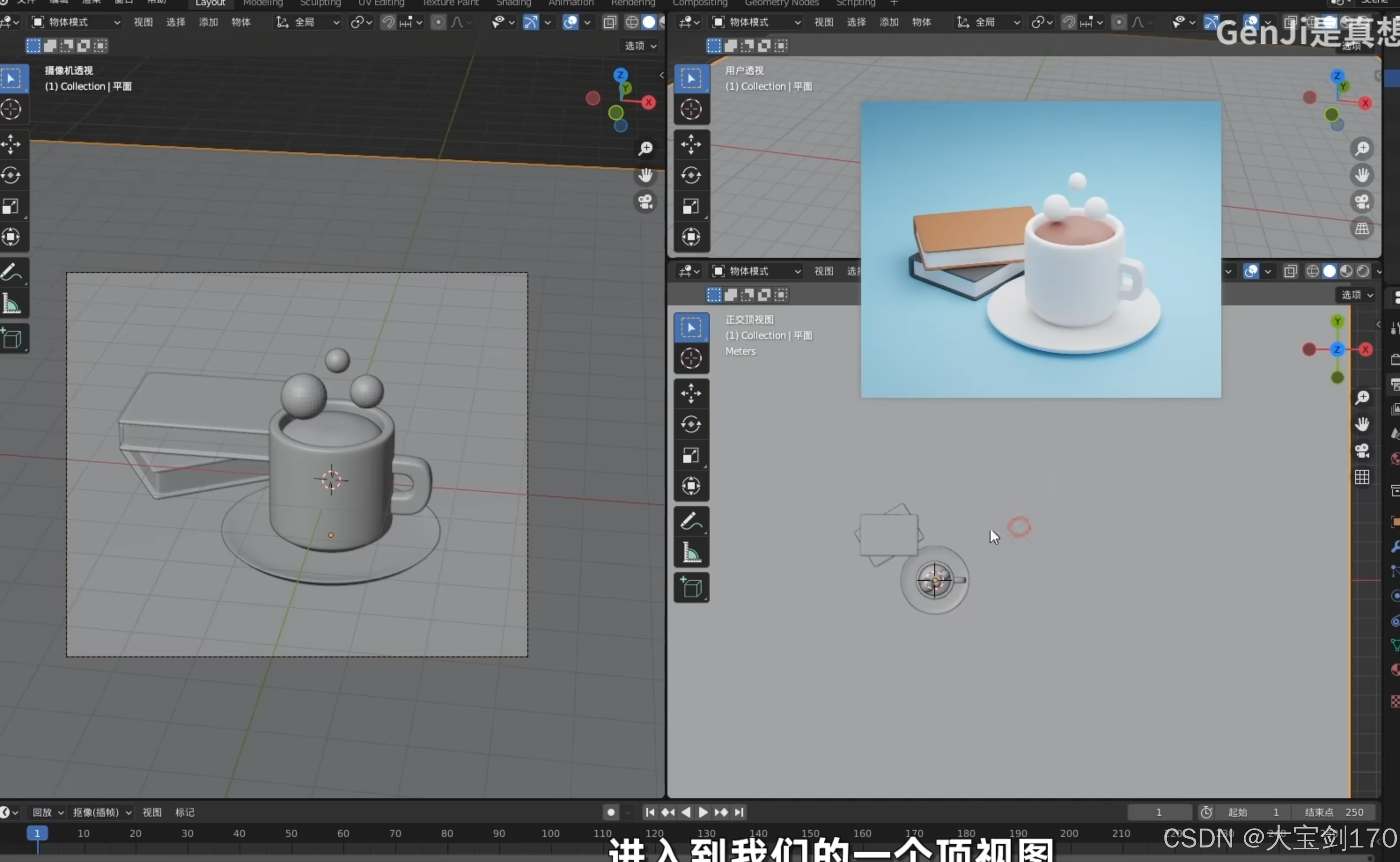The image size is (1400, 862).
Task: Open the 添加 menu in left viewport
Action: (x=208, y=22)
